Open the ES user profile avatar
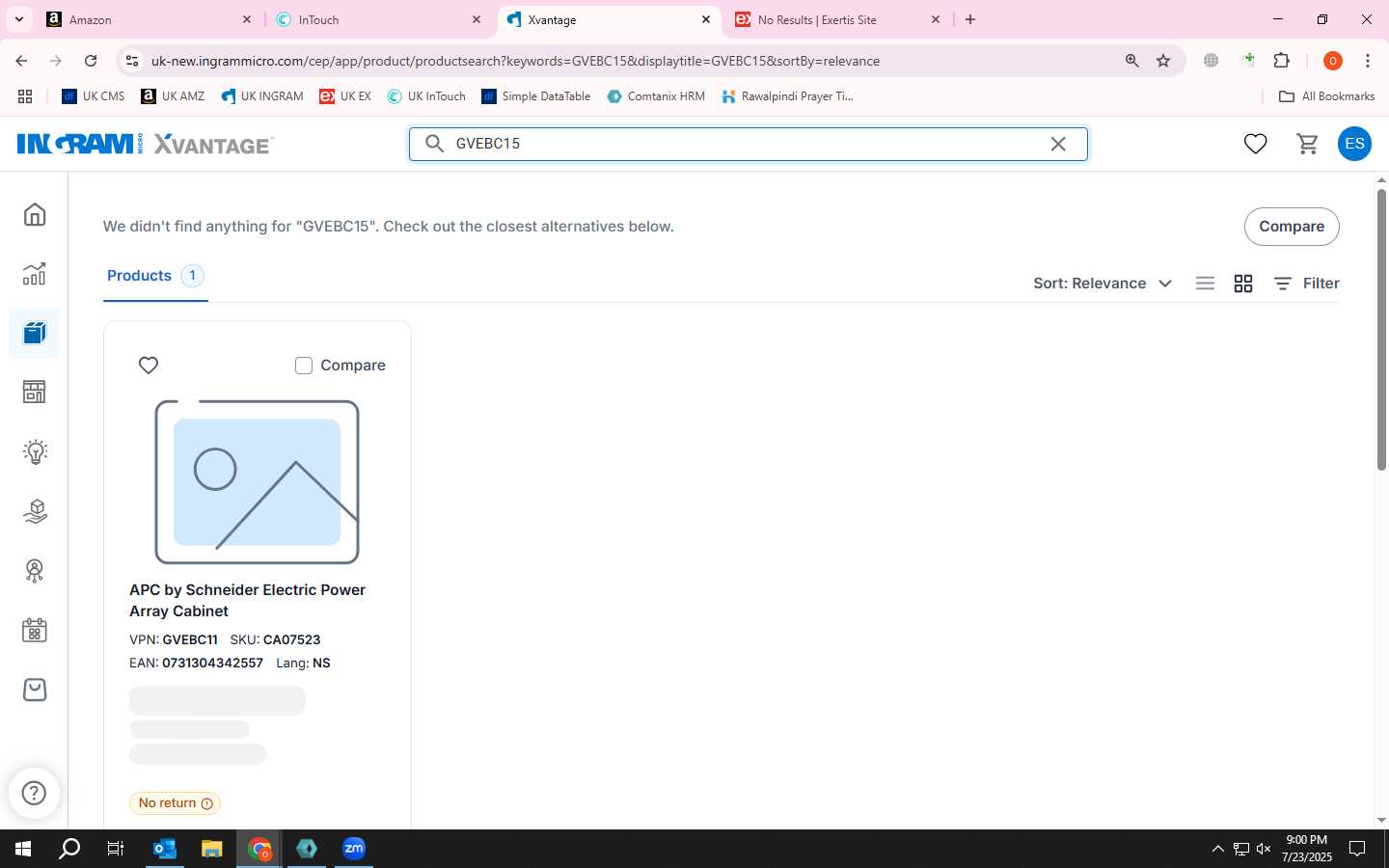 coord(1354,144)
